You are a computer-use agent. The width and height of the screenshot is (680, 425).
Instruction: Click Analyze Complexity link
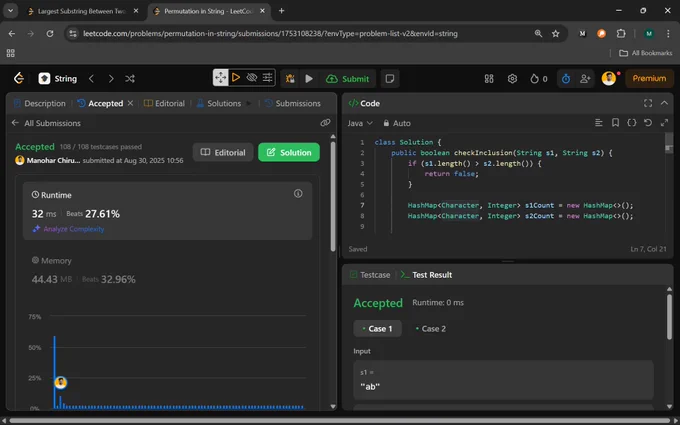[69, 229]
